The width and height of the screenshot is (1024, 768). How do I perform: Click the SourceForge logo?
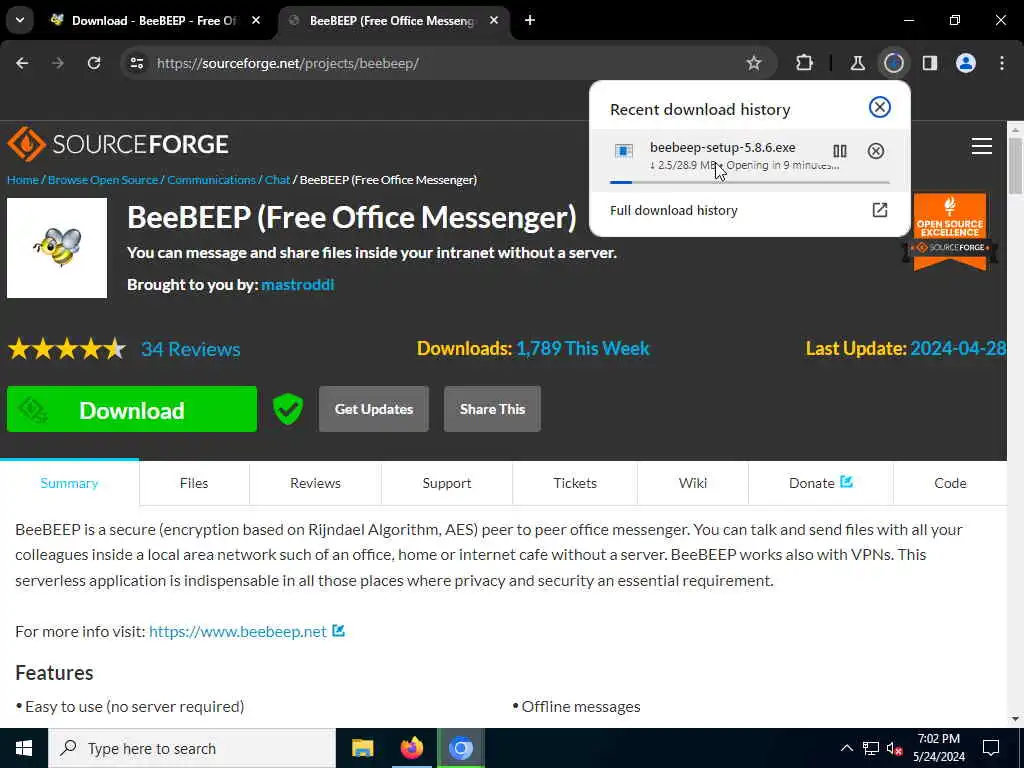click(x=118, y=144)
